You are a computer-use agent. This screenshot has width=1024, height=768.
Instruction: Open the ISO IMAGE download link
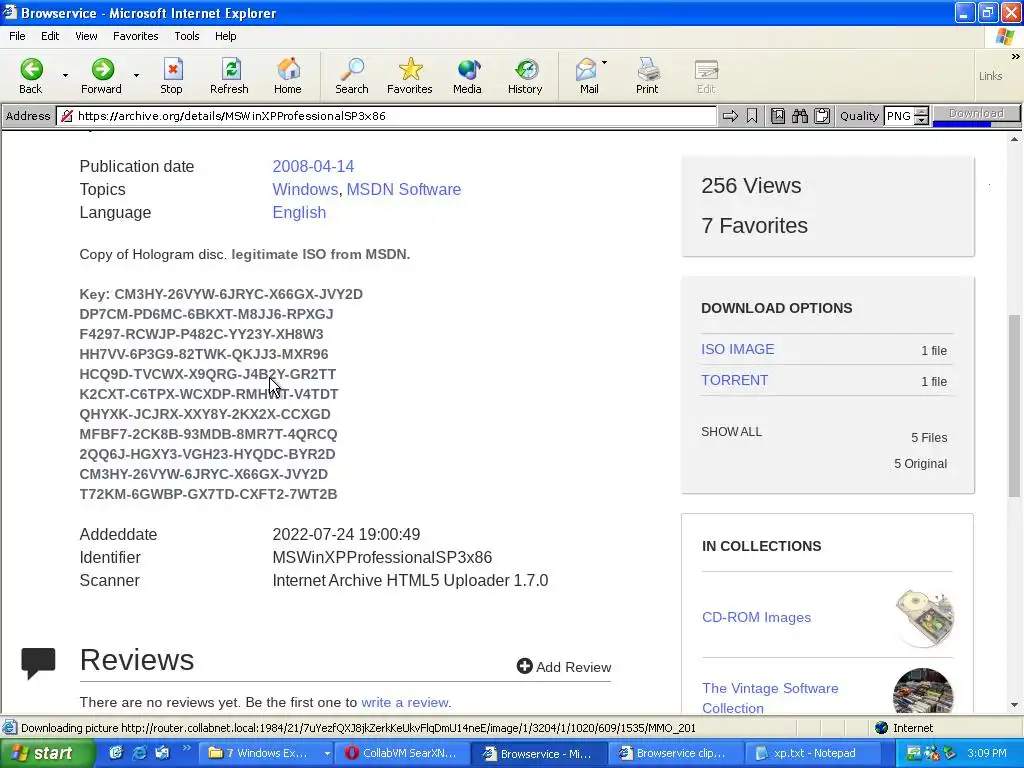tap(737, 349)
